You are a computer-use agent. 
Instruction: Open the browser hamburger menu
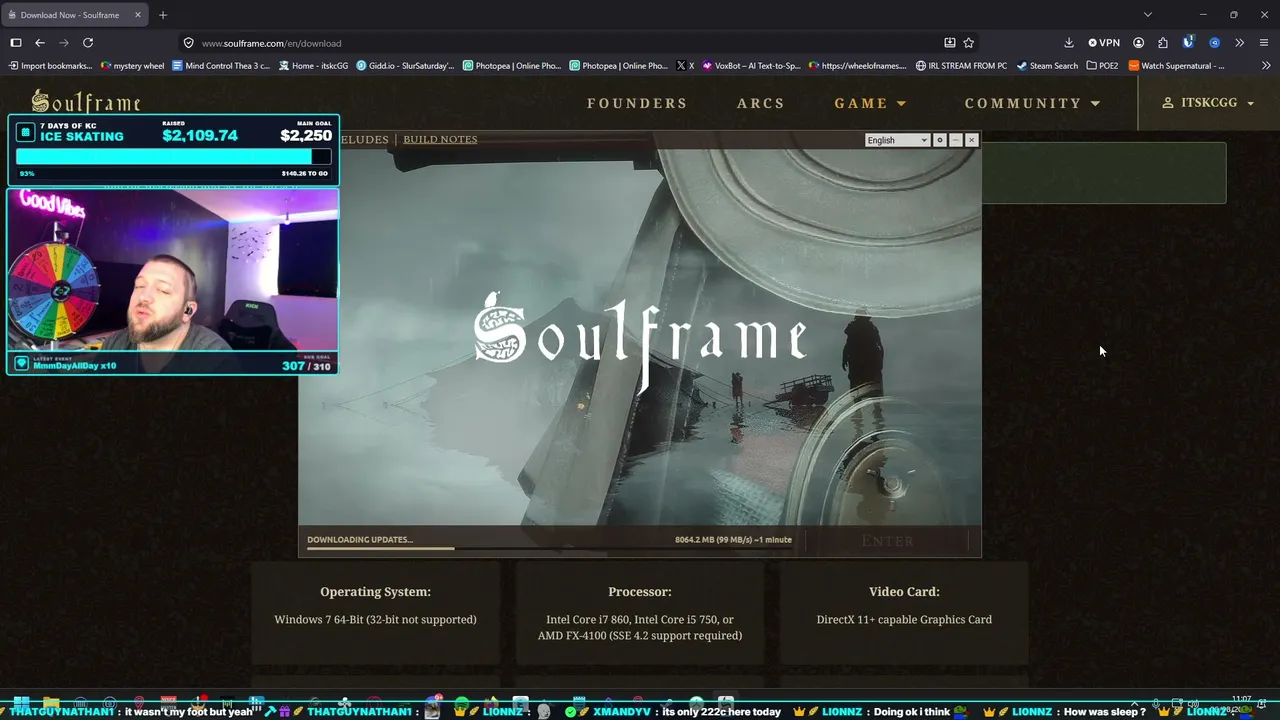click(1264, 43)
